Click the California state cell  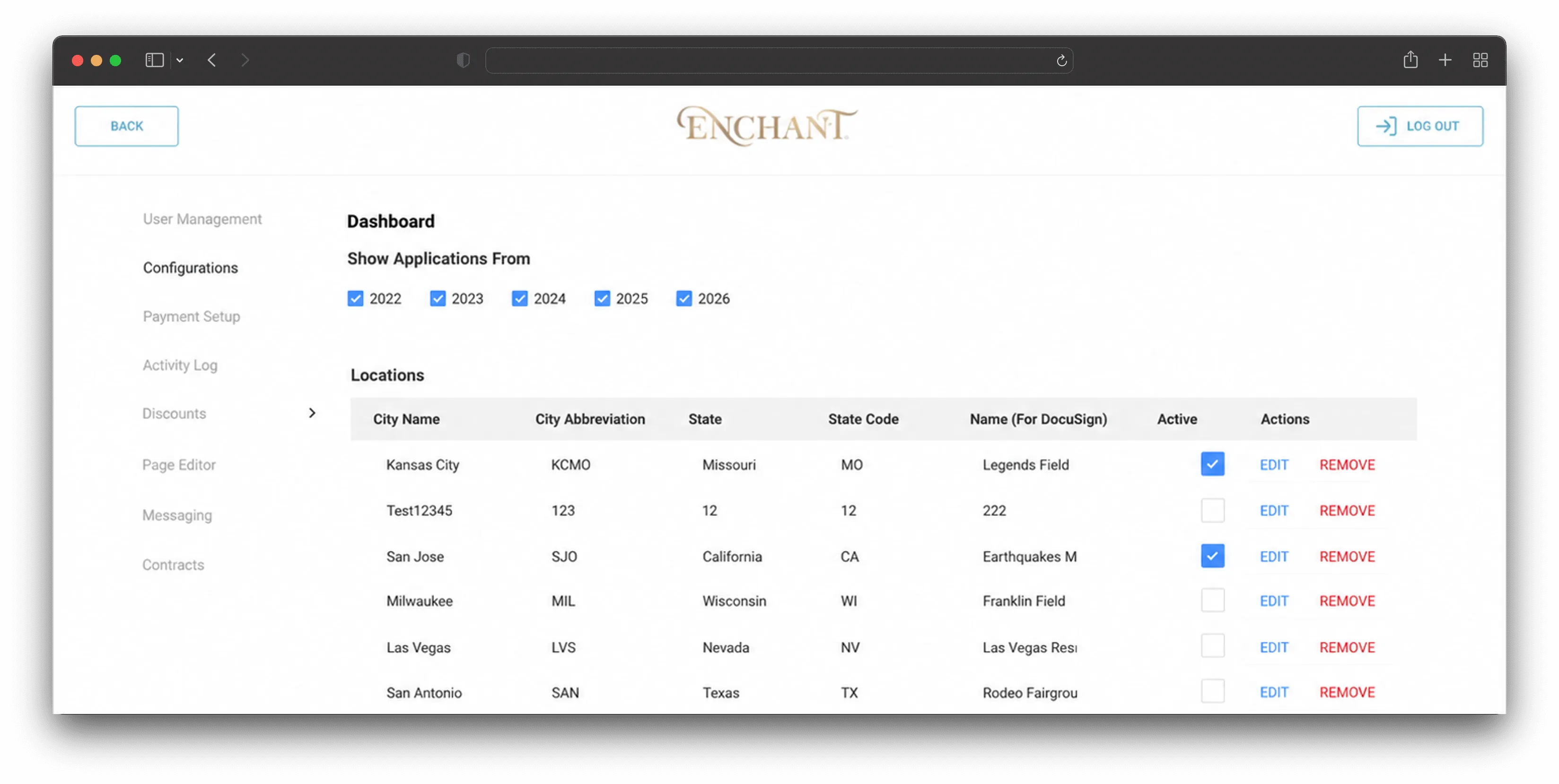[732, 557]
